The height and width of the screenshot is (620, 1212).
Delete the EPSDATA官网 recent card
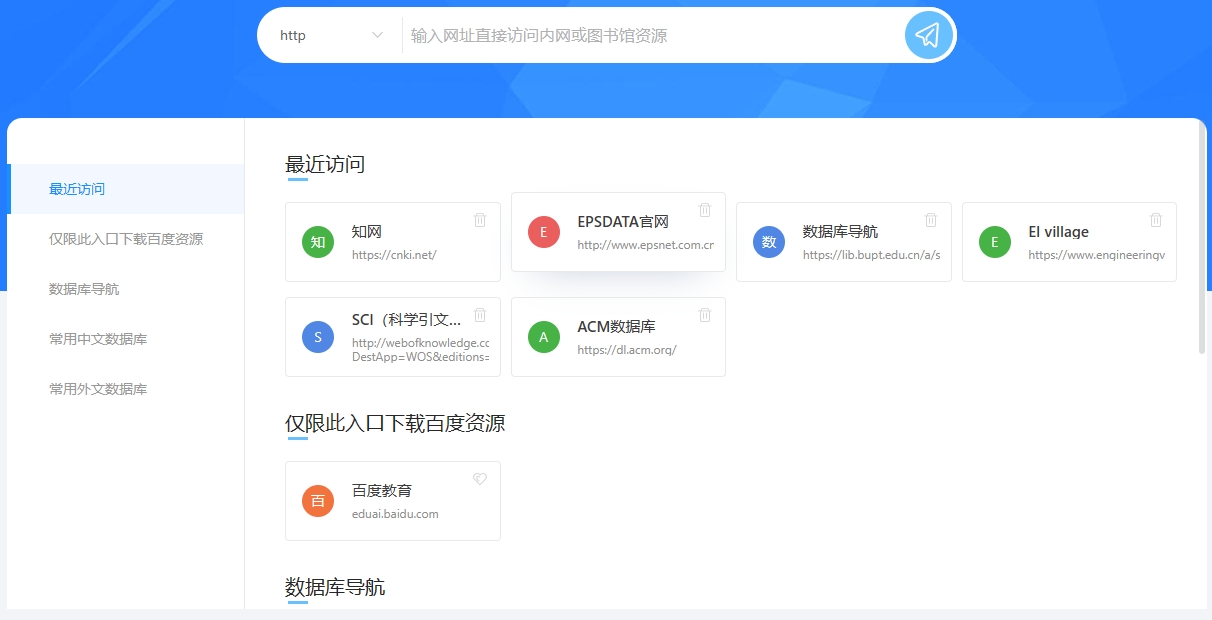coord(705,210)
